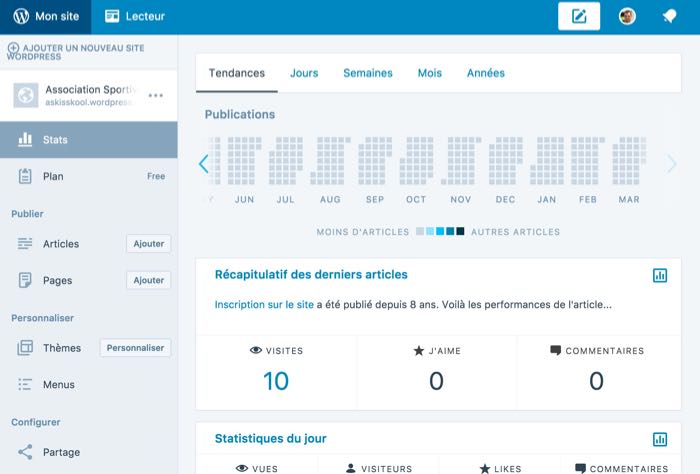
Task: Click the darkest legend color square
Action: 460,232
